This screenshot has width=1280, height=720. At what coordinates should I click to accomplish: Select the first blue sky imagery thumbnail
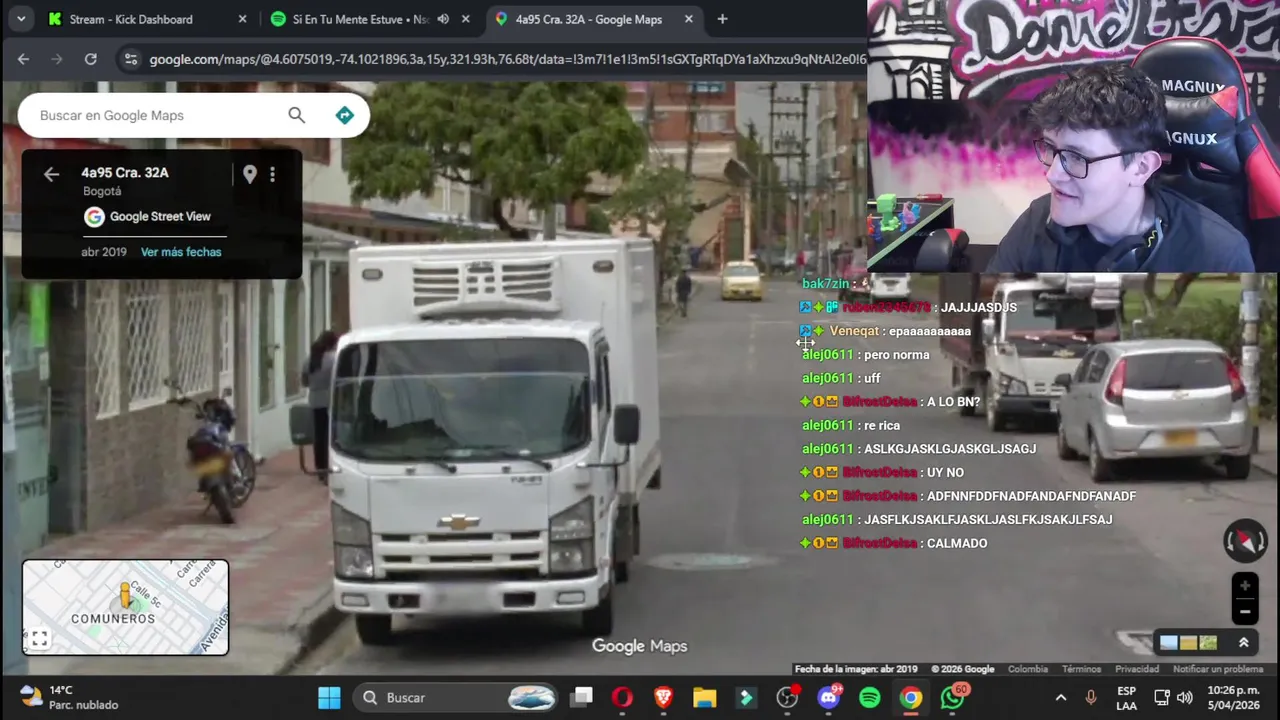coord(1168,642)
